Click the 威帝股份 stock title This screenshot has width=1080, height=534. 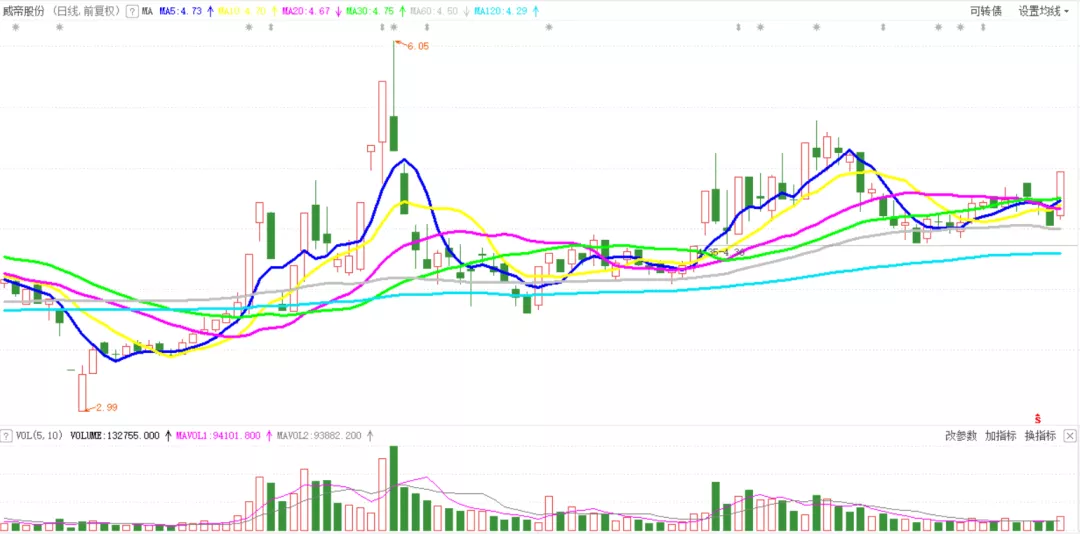(x=24, y=11)
